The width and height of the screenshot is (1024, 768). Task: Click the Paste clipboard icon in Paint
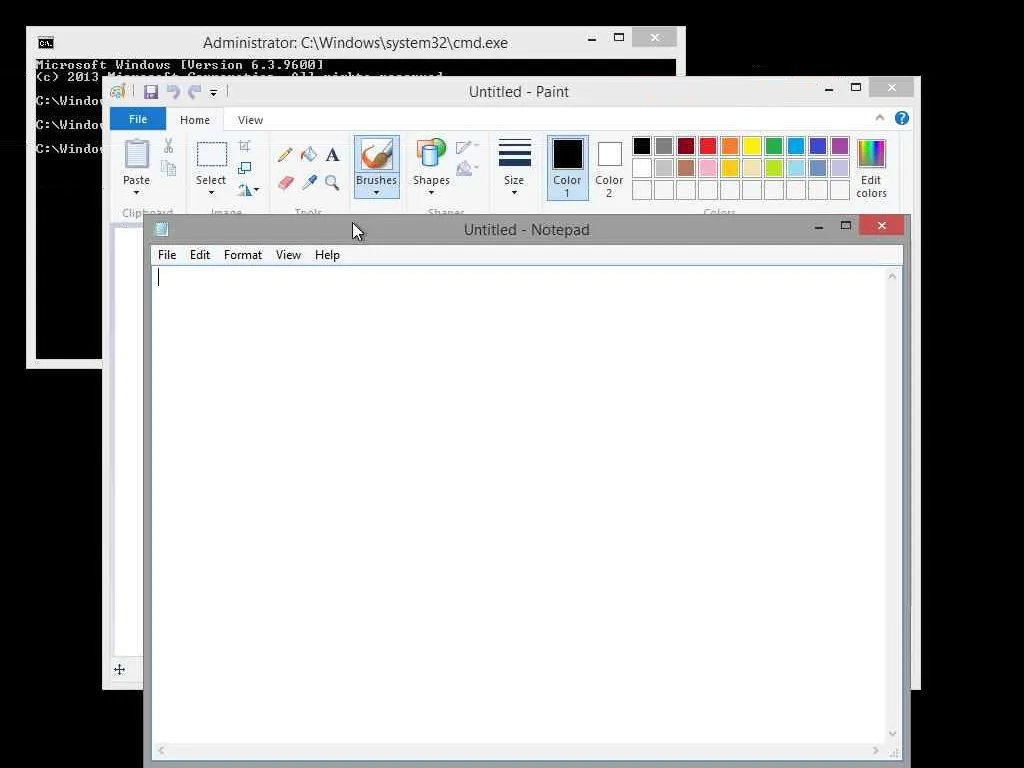[136, 155]
